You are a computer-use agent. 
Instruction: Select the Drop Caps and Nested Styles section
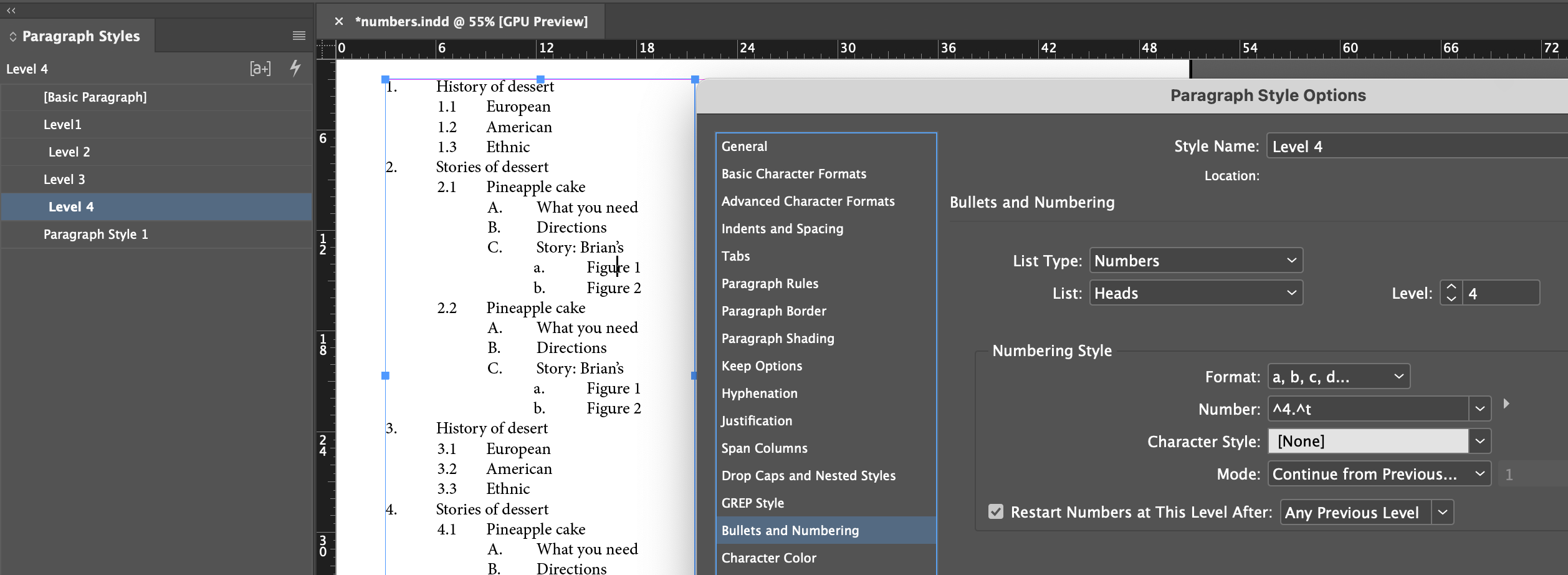[808, 475]
